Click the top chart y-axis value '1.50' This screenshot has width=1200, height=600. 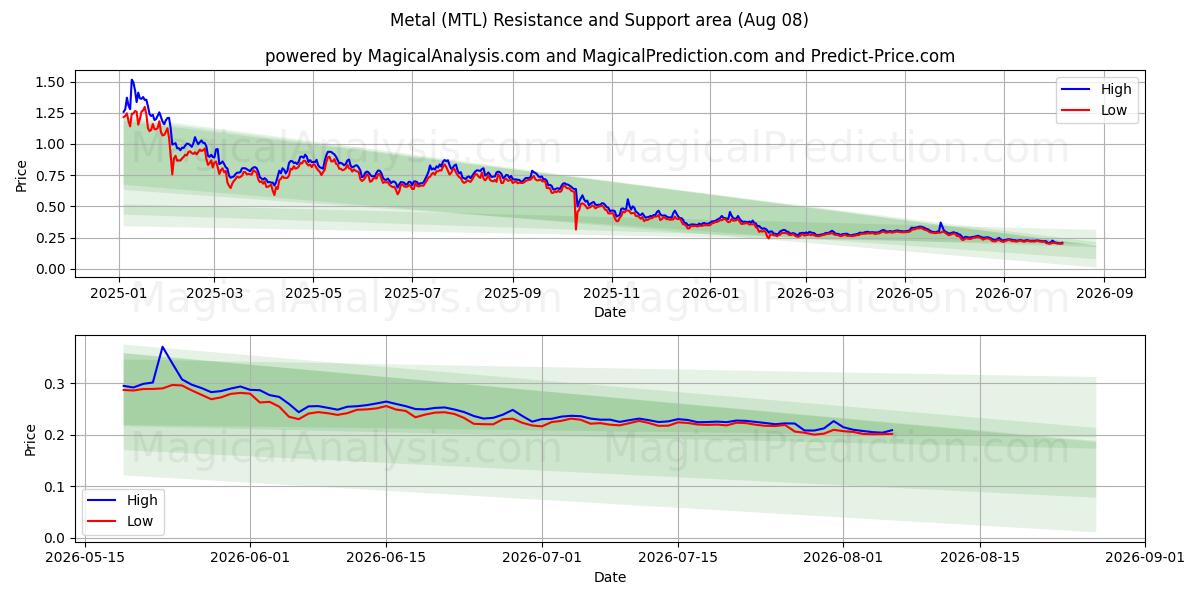[51, 82]
